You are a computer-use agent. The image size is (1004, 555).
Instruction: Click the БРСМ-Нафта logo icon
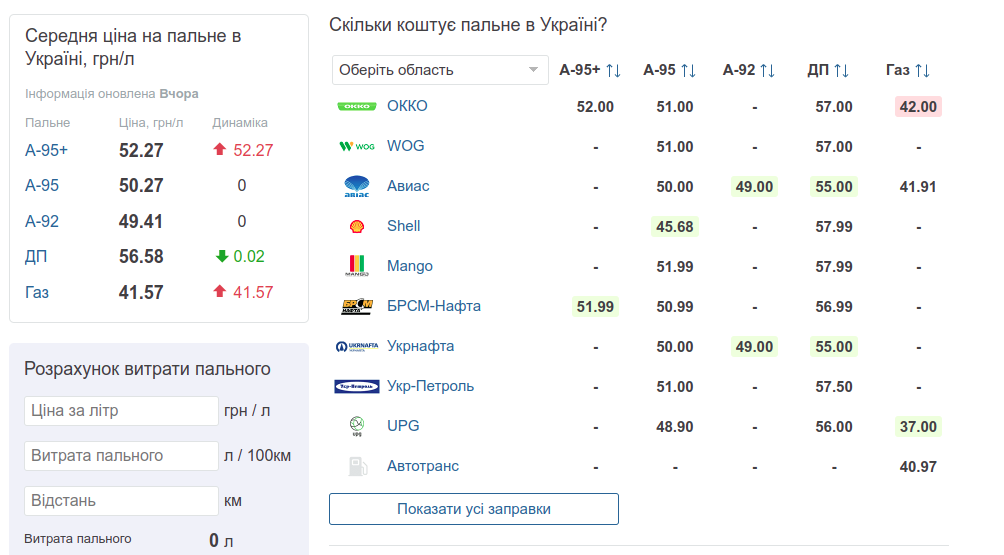coord(356,306)
